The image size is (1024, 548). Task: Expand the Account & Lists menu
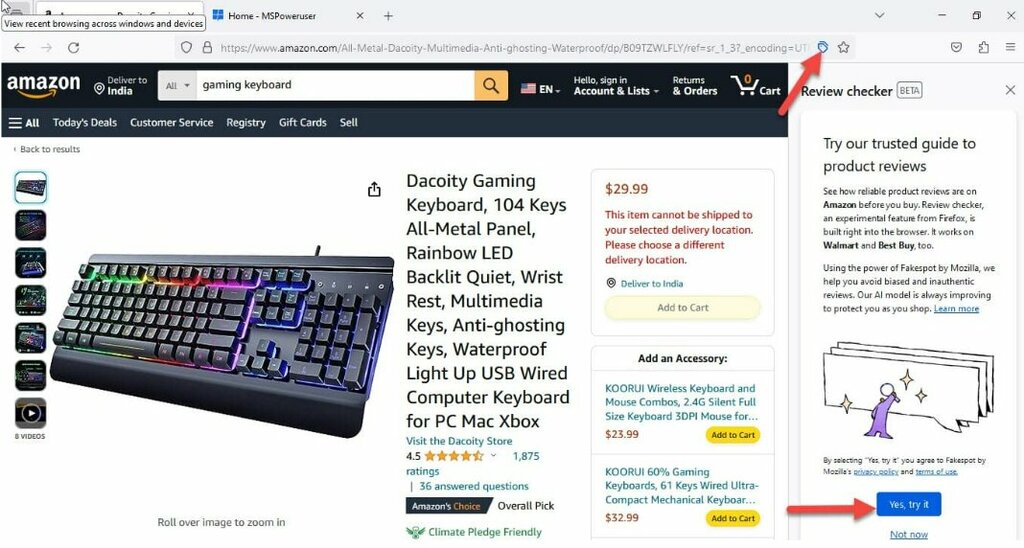[616, 86]
